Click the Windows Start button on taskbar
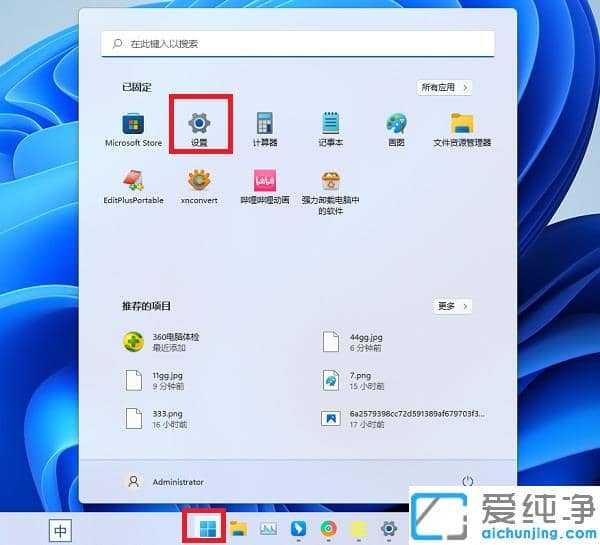 click(208, 529)
